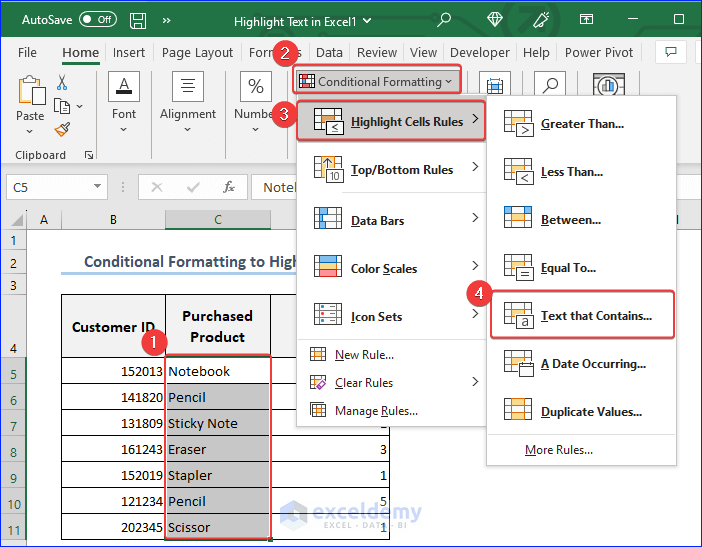
Task: Click the Copy icon in Clipboard group
Action: (x=62, y=106)
